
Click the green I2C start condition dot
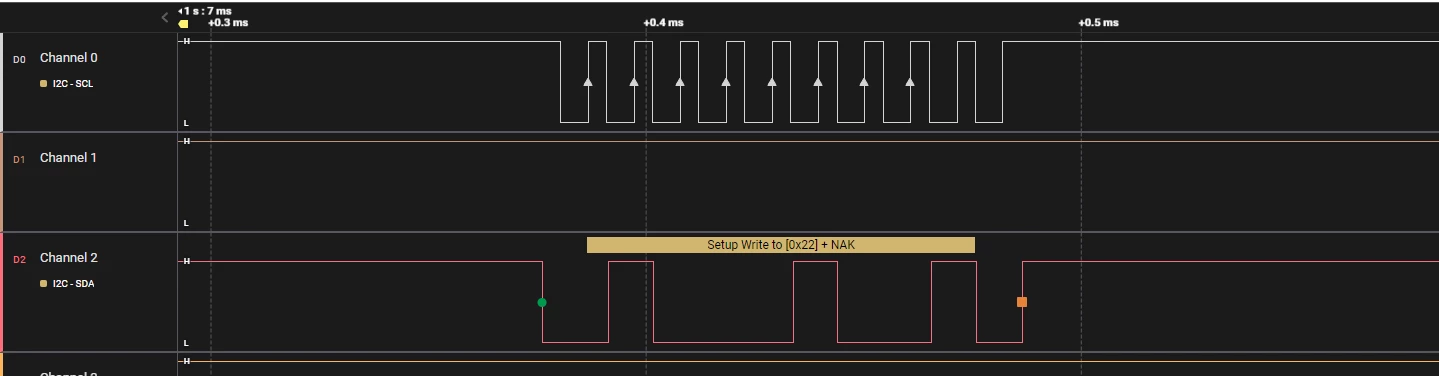click(542, 302)
